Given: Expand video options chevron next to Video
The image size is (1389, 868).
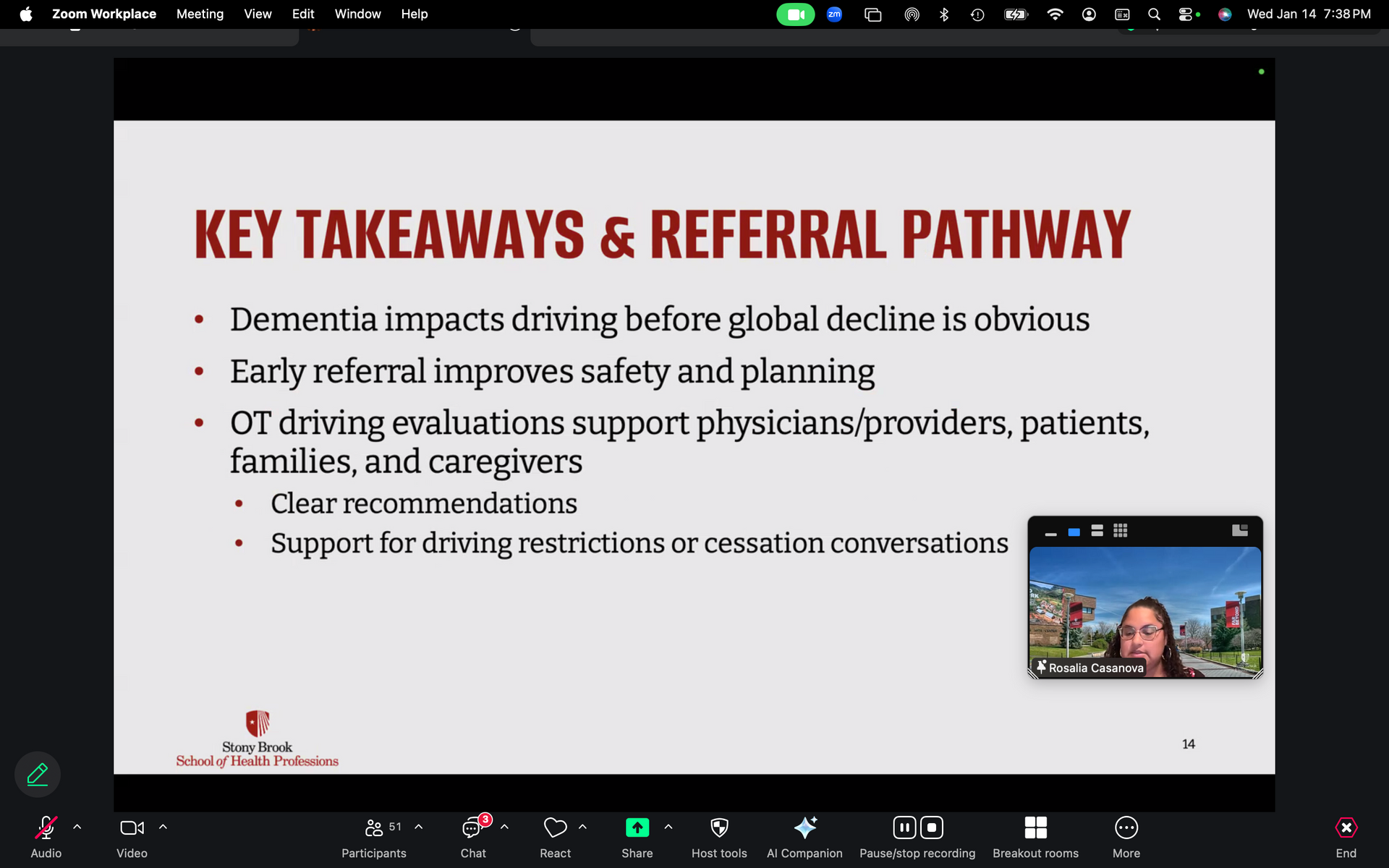Looking at the screenshot, I should (163, 827).
